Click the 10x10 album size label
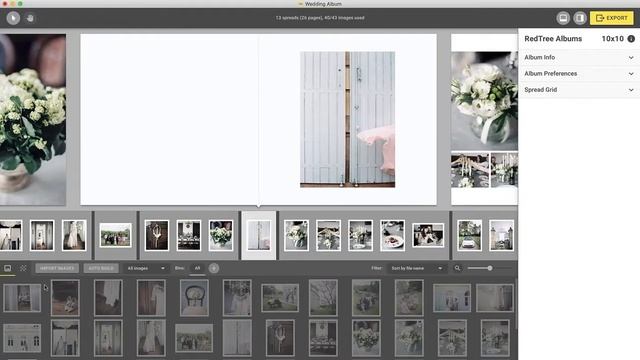This screenshot has width=640, height=360. pyautogui.click(x=613, y=39)
